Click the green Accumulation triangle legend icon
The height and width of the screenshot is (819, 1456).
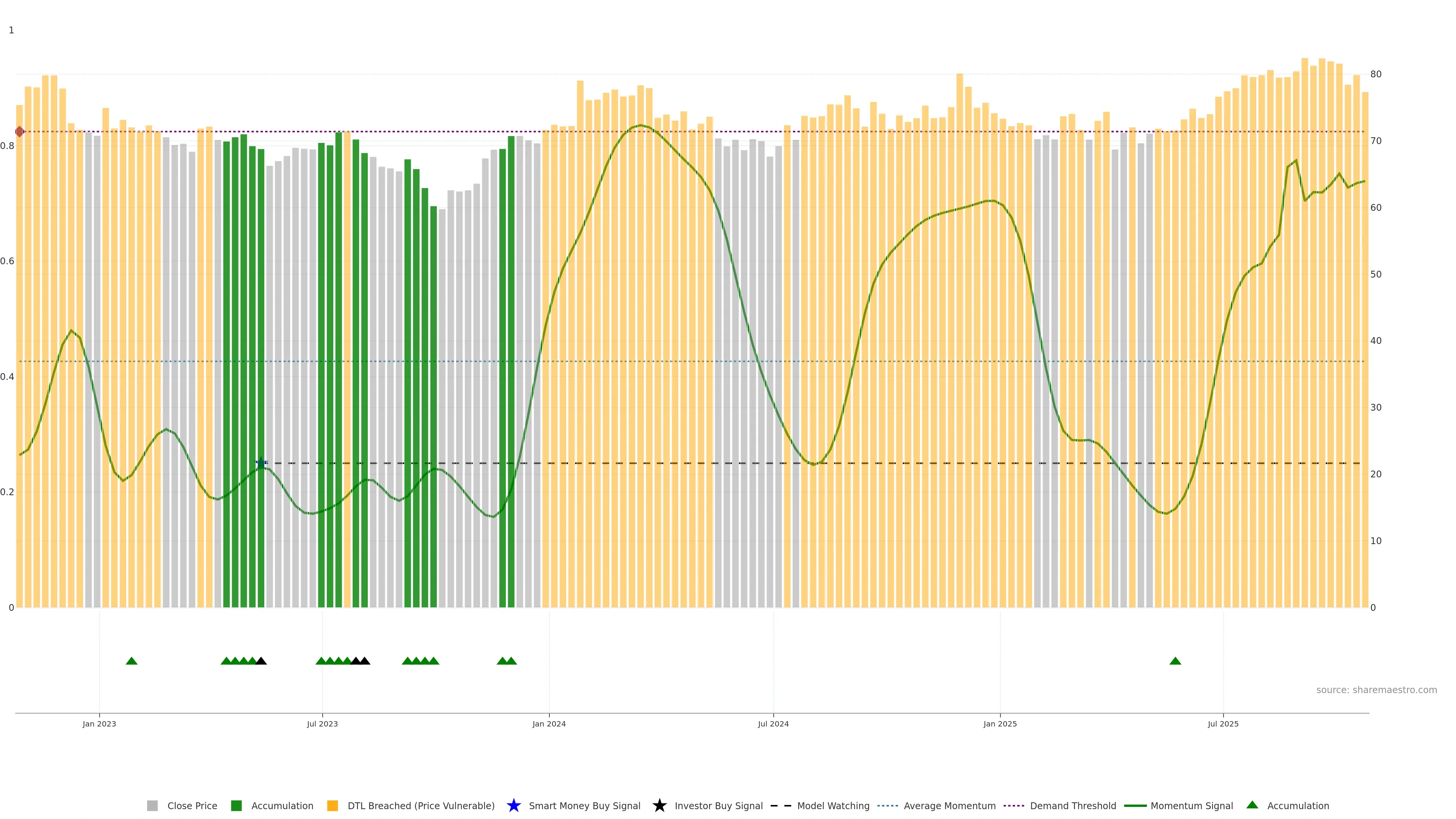pyautogui.click(x=1252, y=805)
